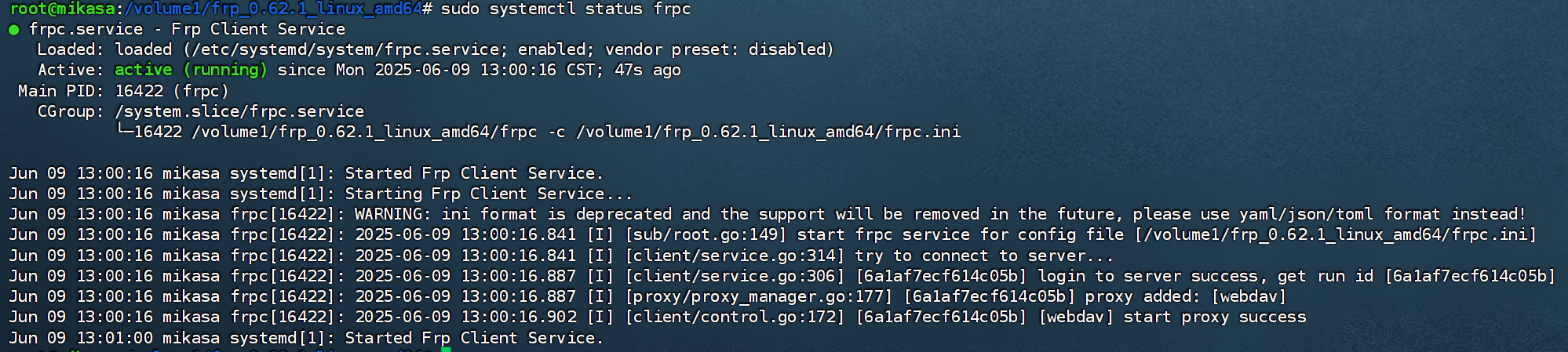Screen dimensions: 1568x352
Task: Click the current directory path in prompt
Action: pyautogui.click(x=273, y=9)
